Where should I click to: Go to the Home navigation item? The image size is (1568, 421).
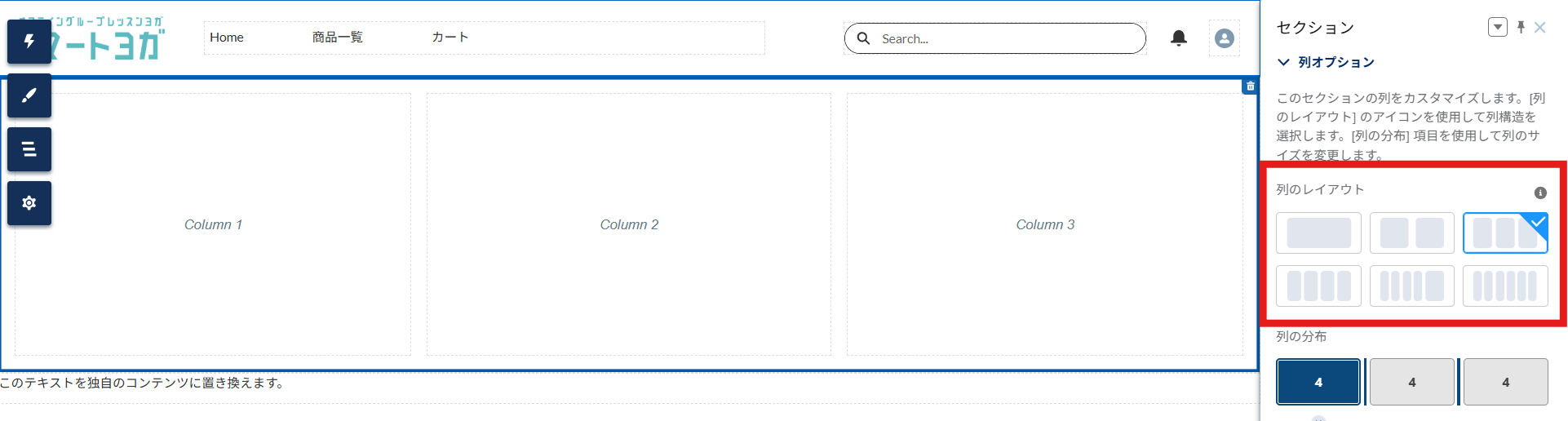(x=227, y=38)
